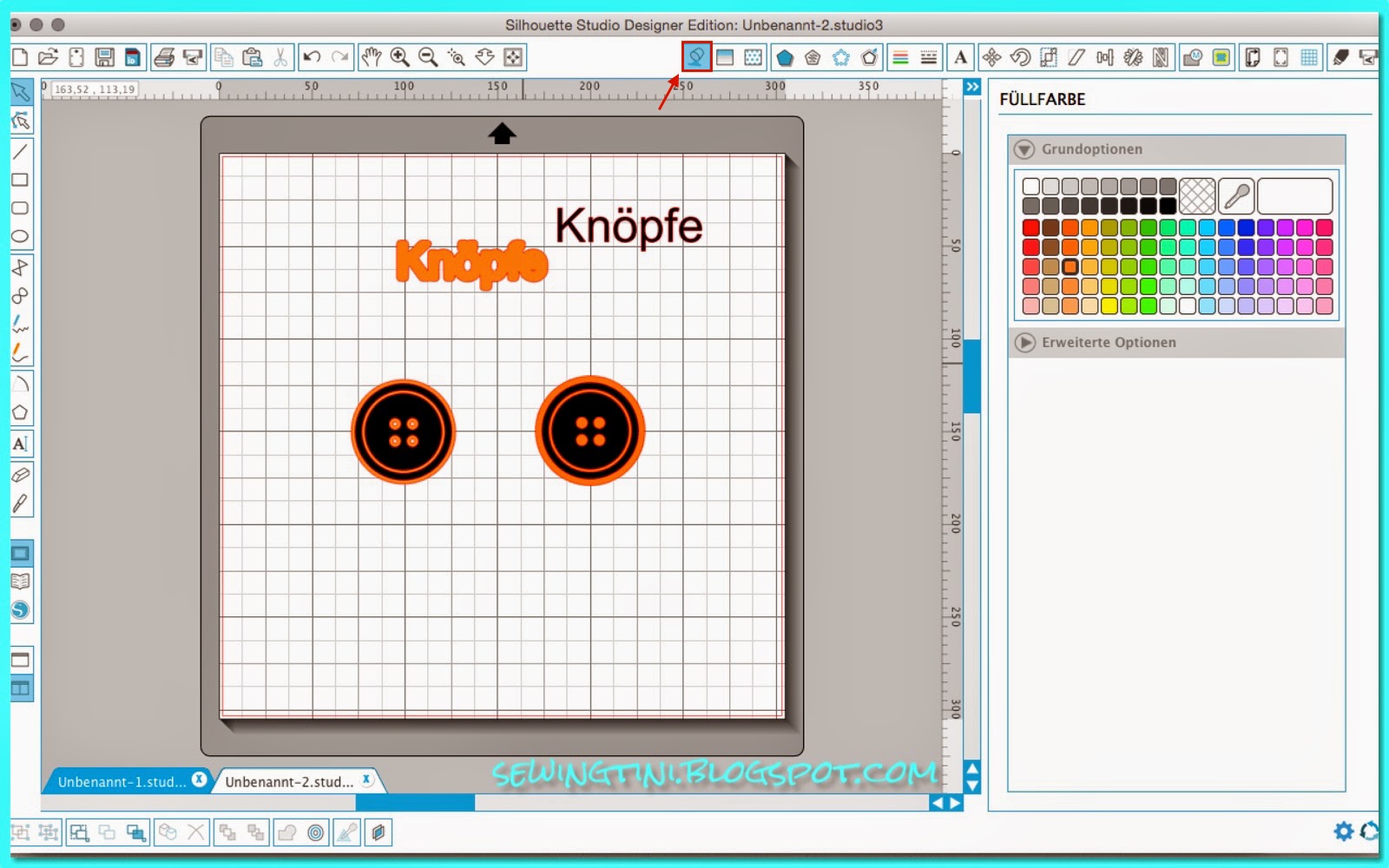Expand the Erweiterte Optionen section

coord(1027,343)
